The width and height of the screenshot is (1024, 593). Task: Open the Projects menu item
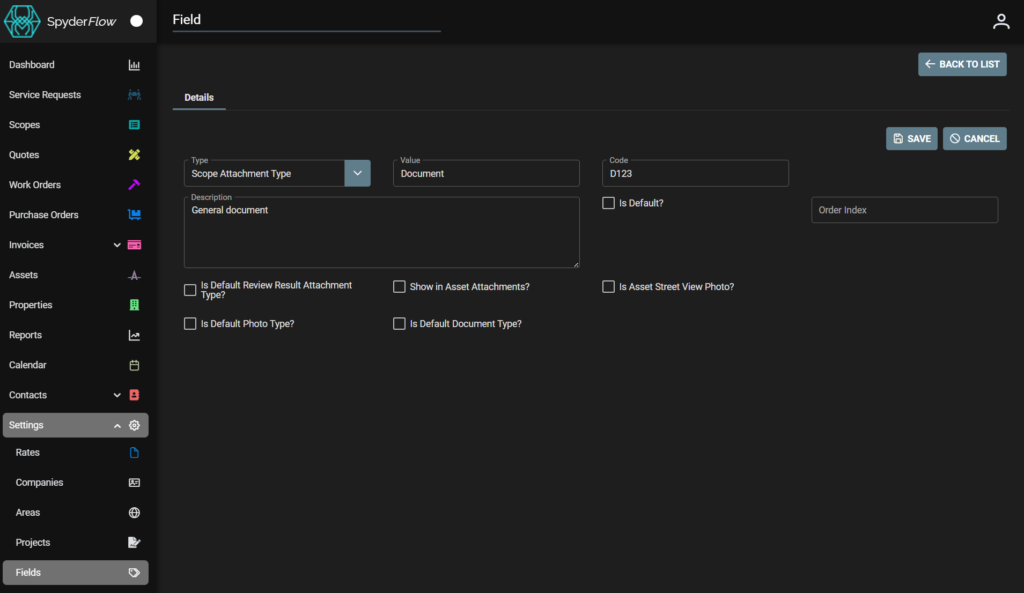click(33, 542)
